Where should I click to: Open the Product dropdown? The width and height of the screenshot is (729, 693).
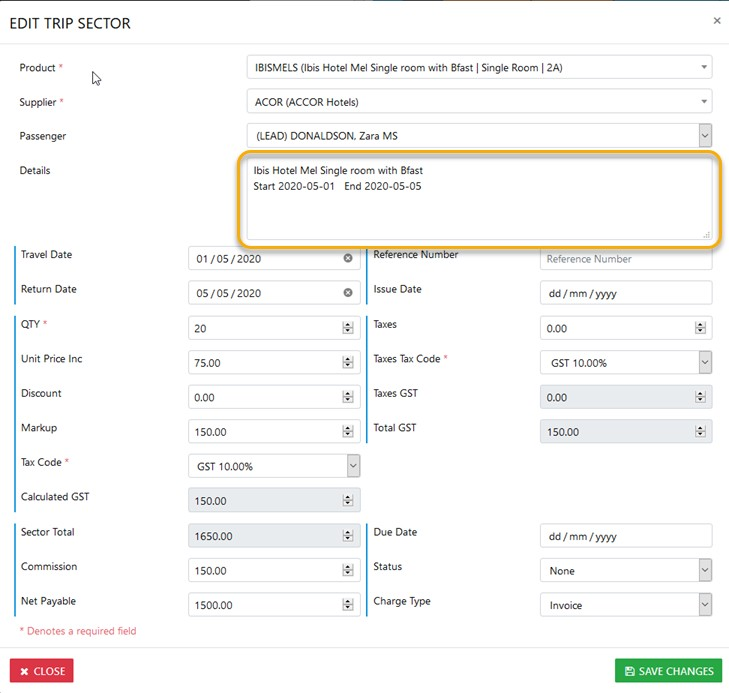pos(705,67)
